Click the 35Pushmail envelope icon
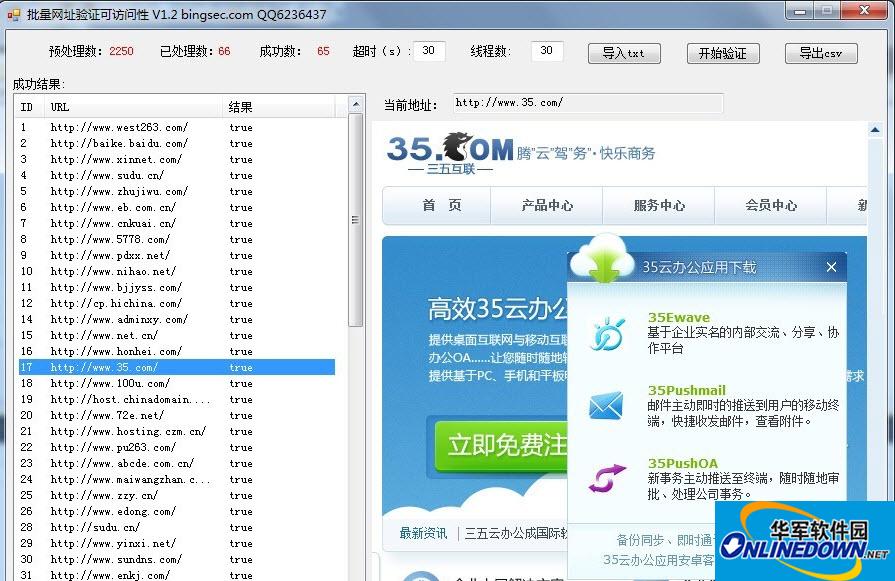The height and width of the screenshot is (581, 895). coord(606,406)
